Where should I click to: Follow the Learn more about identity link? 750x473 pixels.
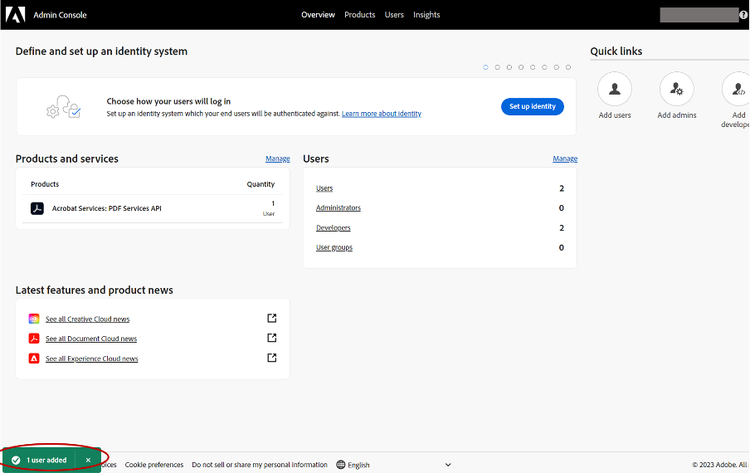tap(381, 114)
